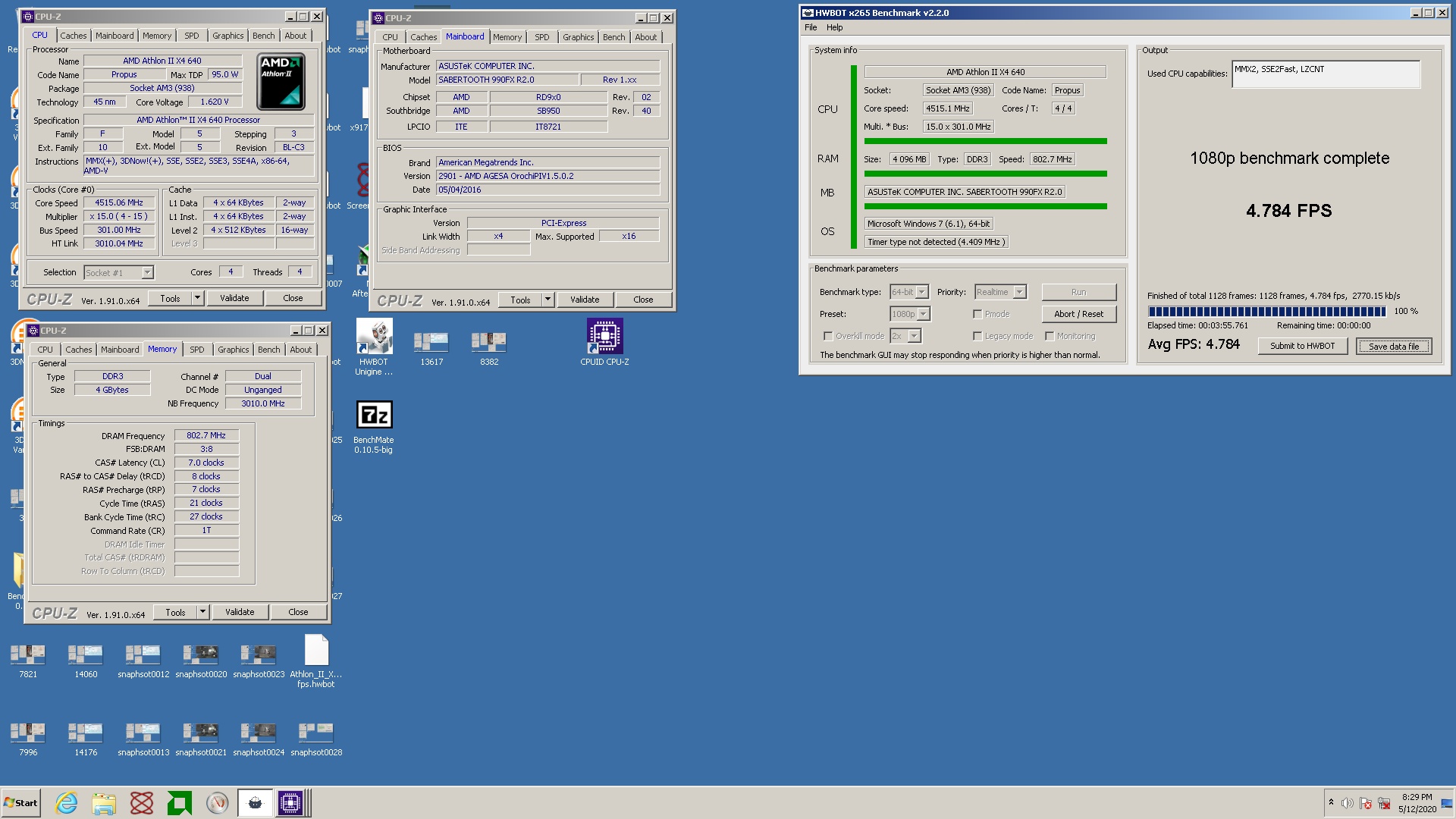
Task: Toggle the Monitoring checkbox
Action: pos(1050,336)
